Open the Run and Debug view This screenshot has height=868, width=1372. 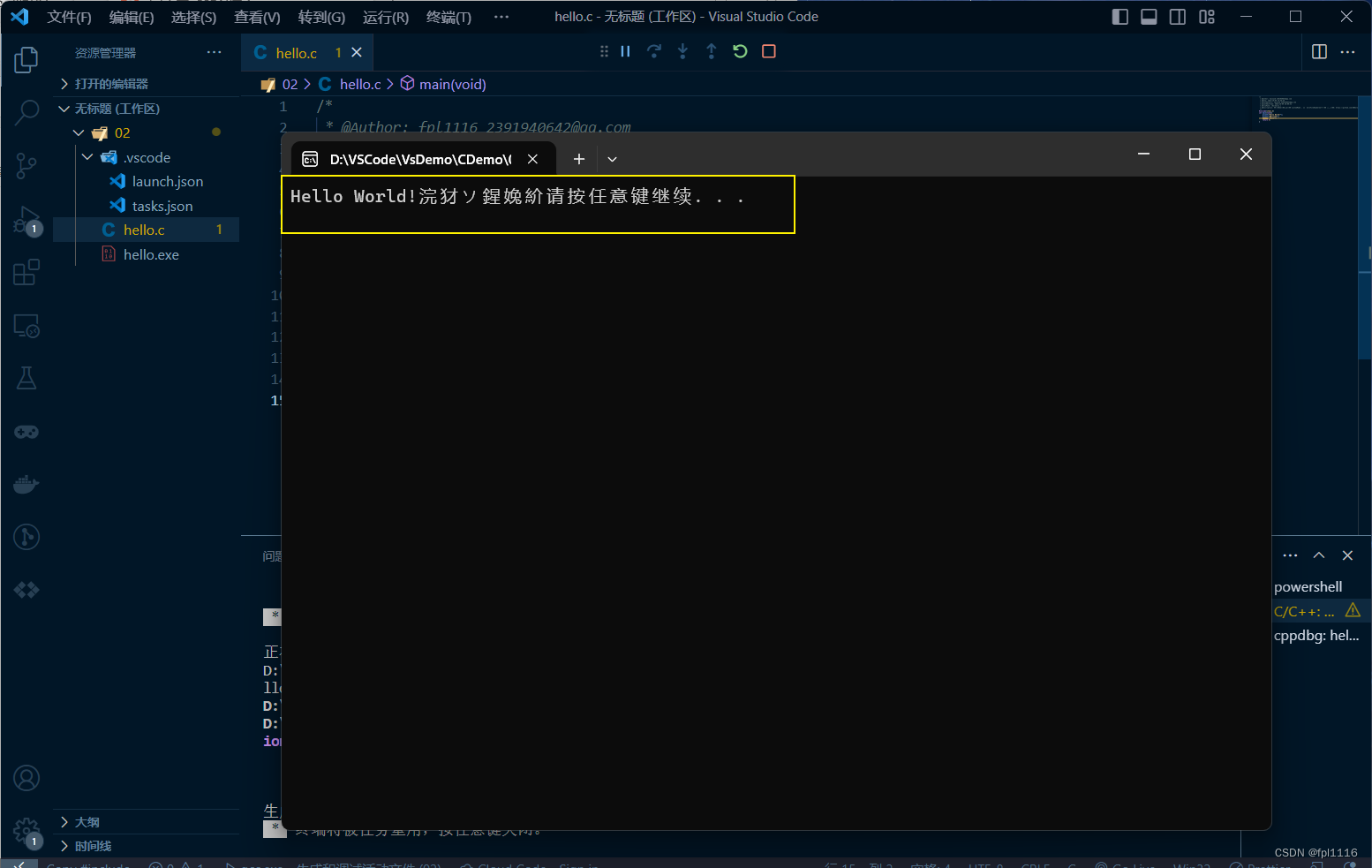tap(26, 219)
